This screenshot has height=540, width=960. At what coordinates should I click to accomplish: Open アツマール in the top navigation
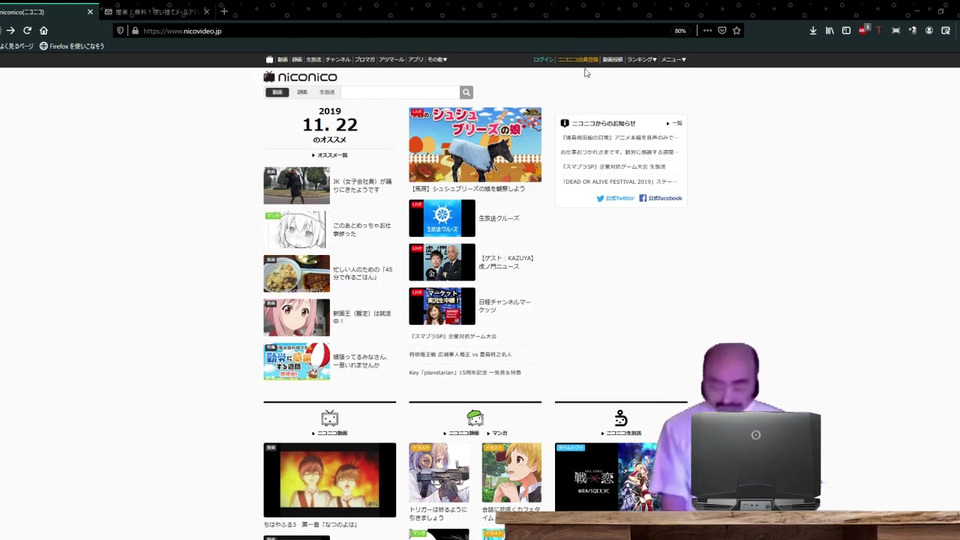coord(391,59)
